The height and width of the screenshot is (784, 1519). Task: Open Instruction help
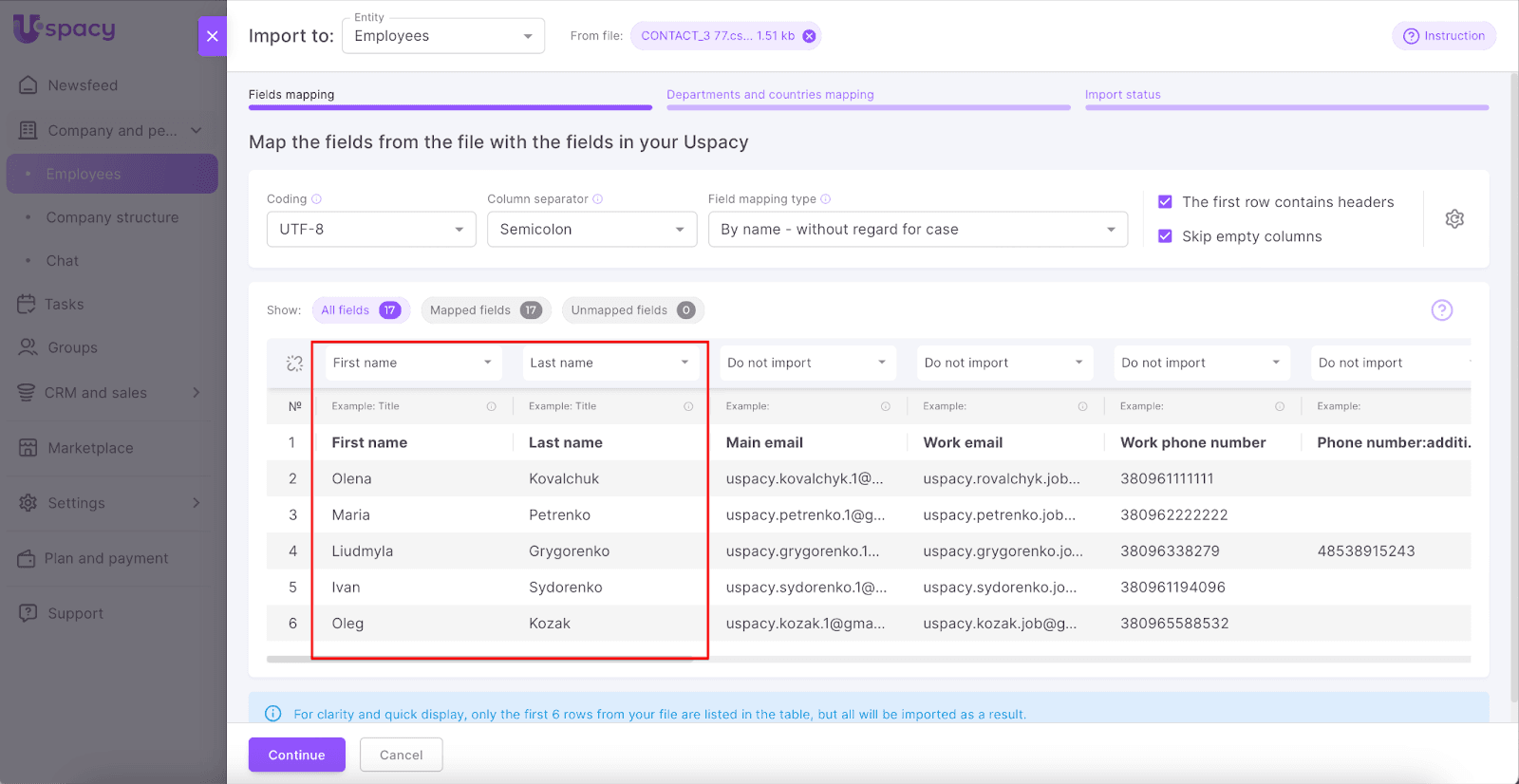(1443, 36)
